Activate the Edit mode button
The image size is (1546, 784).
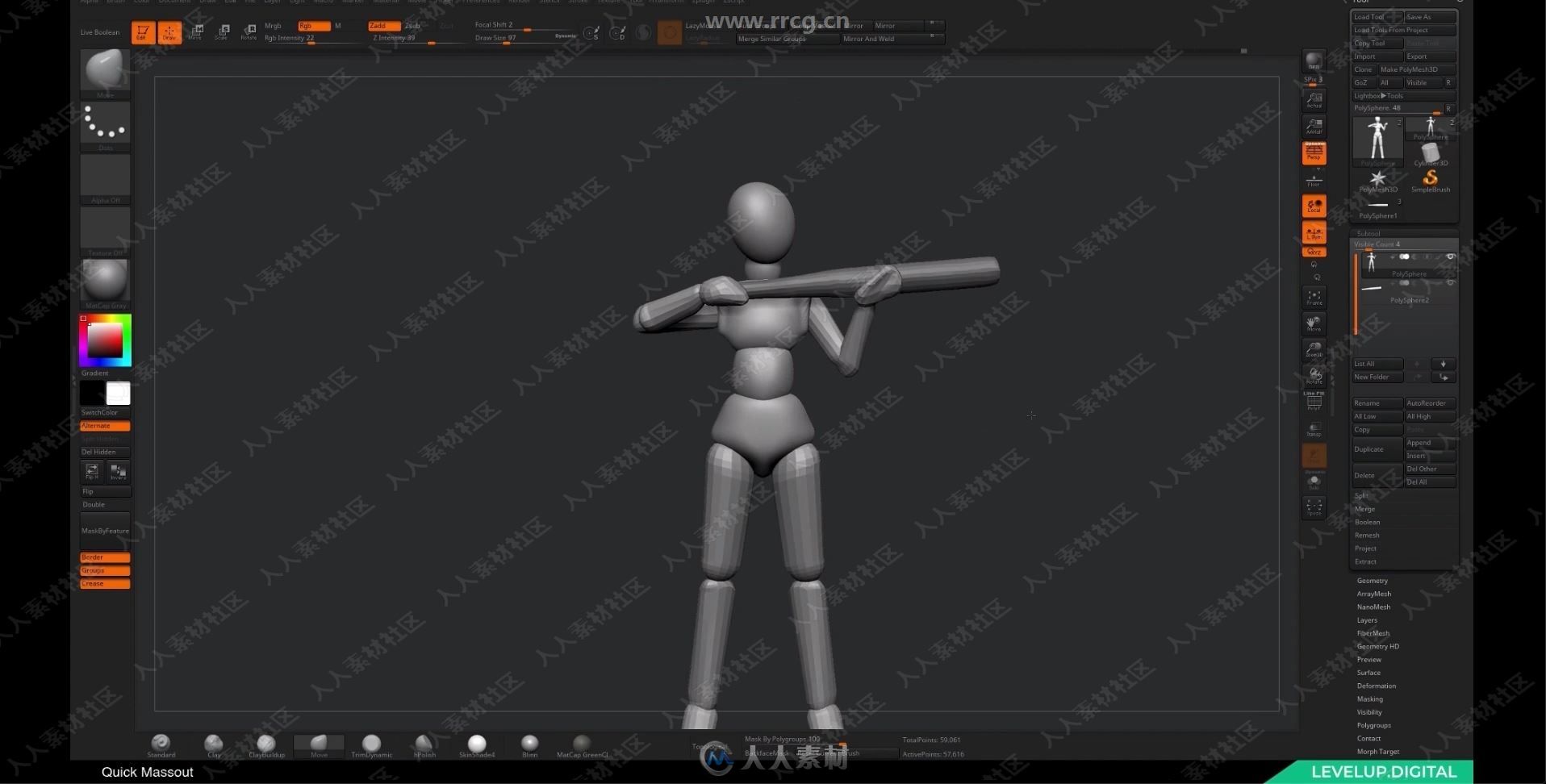click(143, 32)
